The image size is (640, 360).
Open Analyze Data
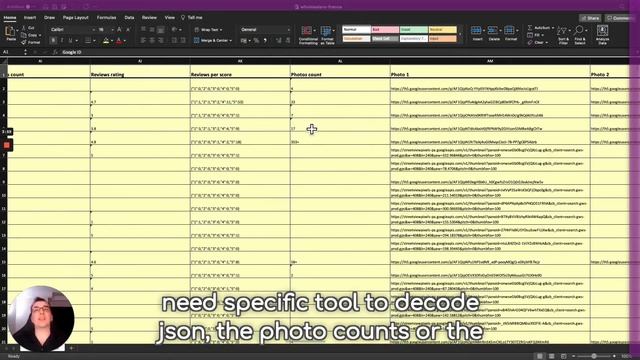click(x=602, y=35)
